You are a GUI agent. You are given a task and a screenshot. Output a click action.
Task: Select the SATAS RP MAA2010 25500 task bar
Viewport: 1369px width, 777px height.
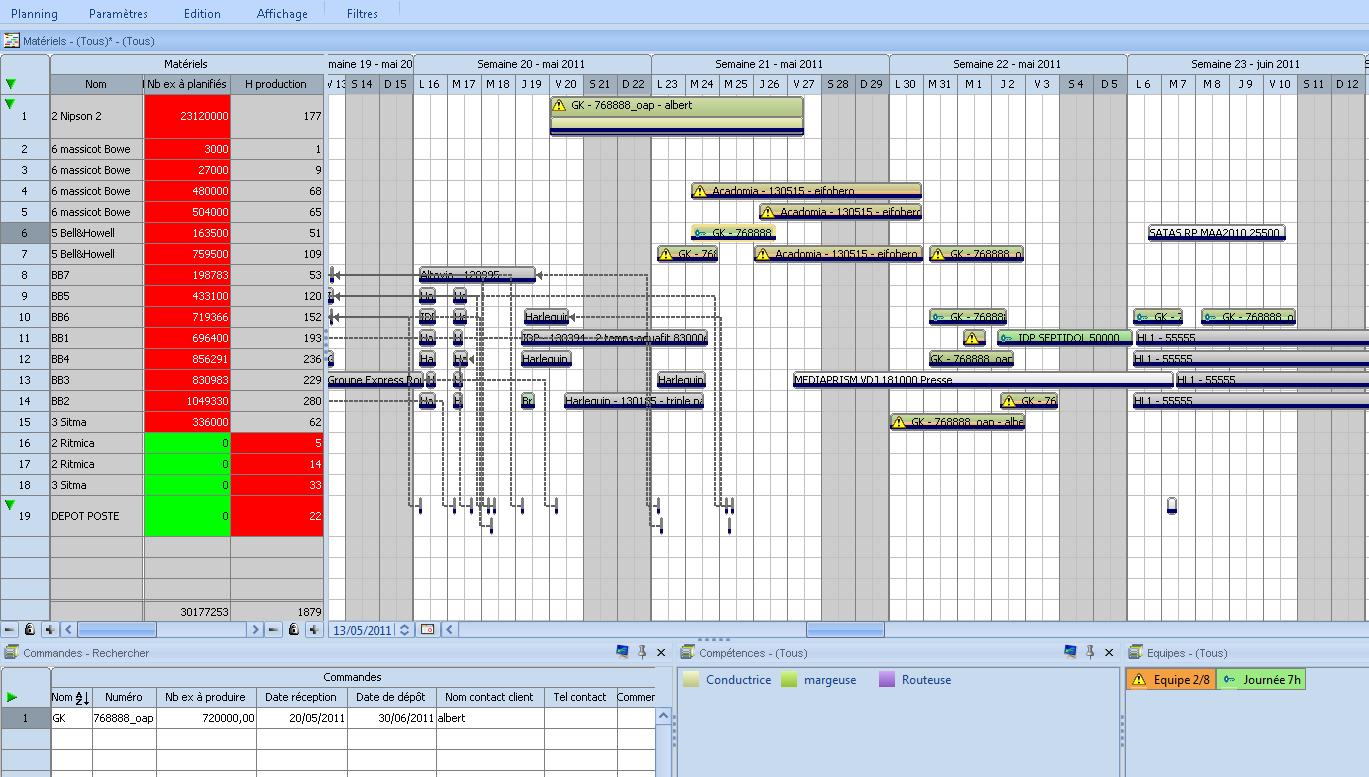tap(1217, 233)
